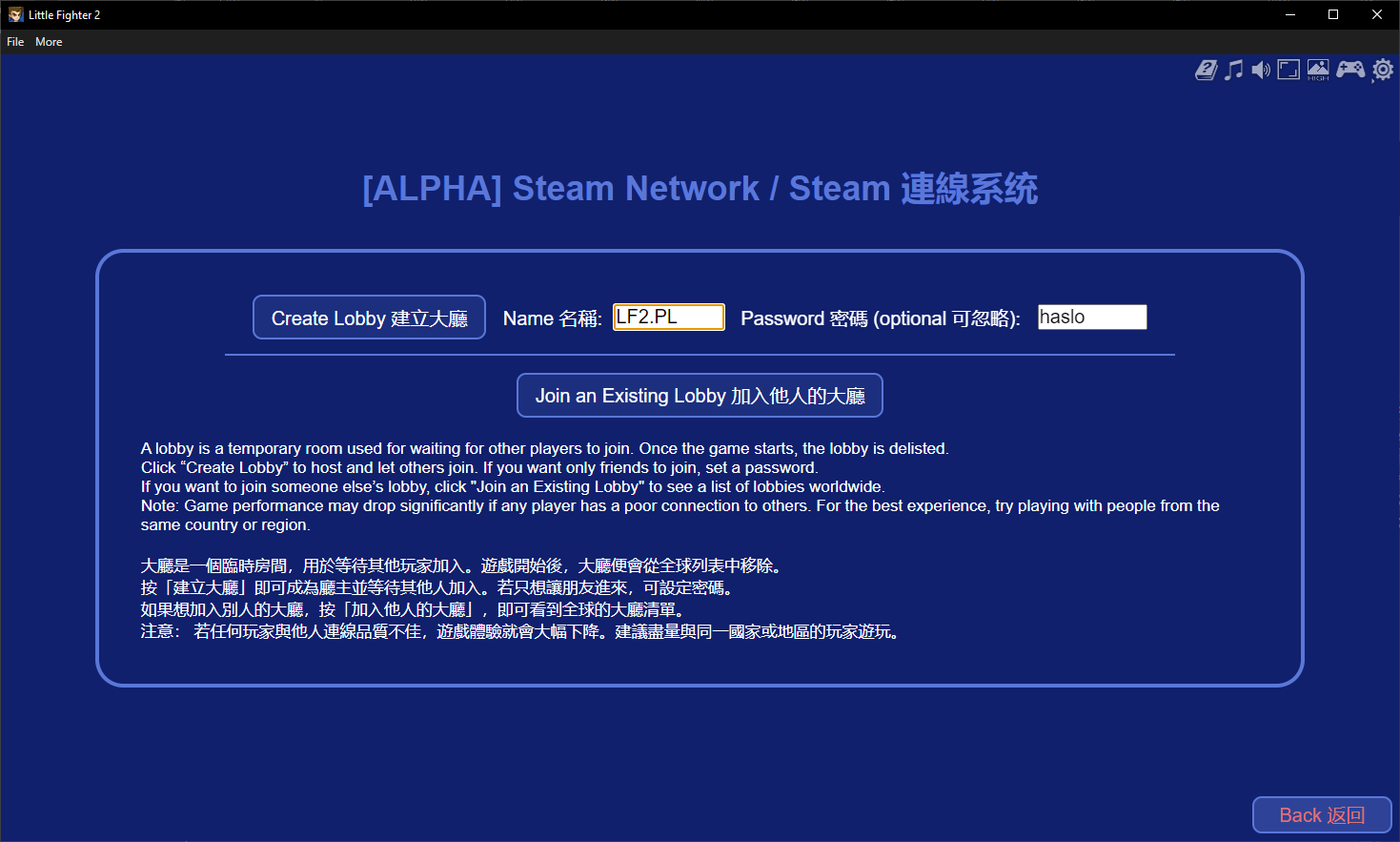
Task: Maximize the Little Fighter 2 window
Action: pyautogui.click(x=1333, y=14)
